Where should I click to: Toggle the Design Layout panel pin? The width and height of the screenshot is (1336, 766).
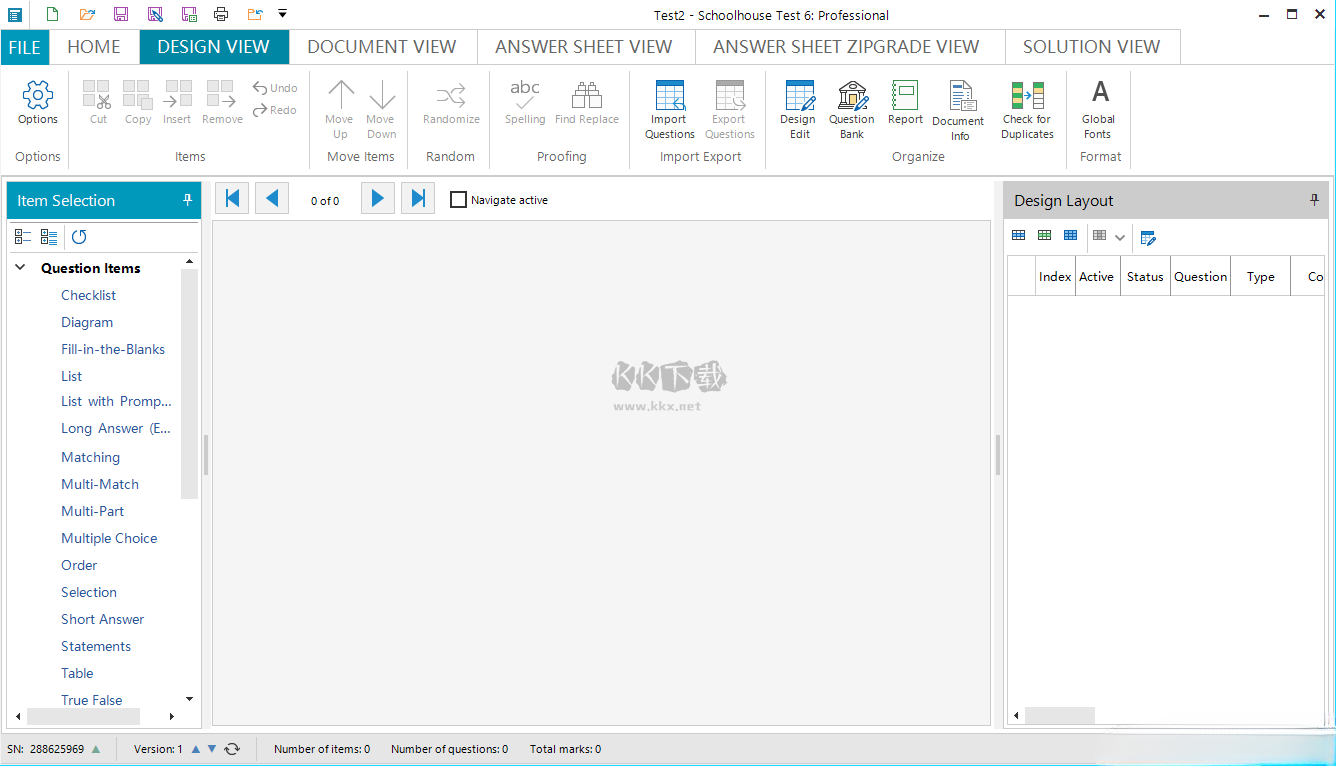pos(1314,200)
